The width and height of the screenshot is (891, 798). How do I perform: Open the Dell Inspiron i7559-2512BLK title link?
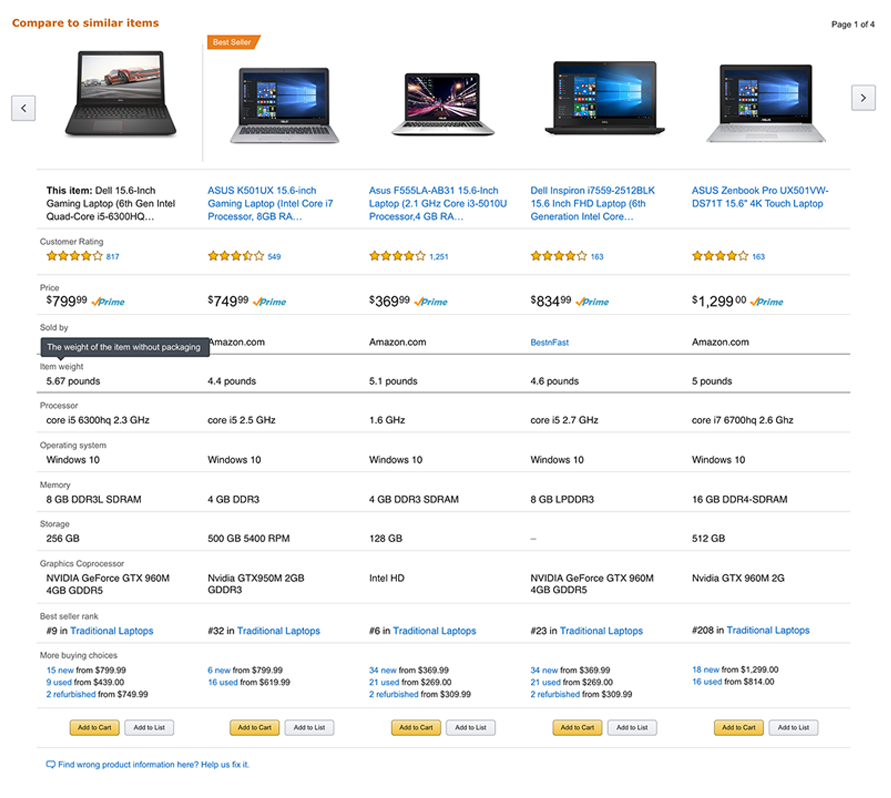tap(593, 203)
